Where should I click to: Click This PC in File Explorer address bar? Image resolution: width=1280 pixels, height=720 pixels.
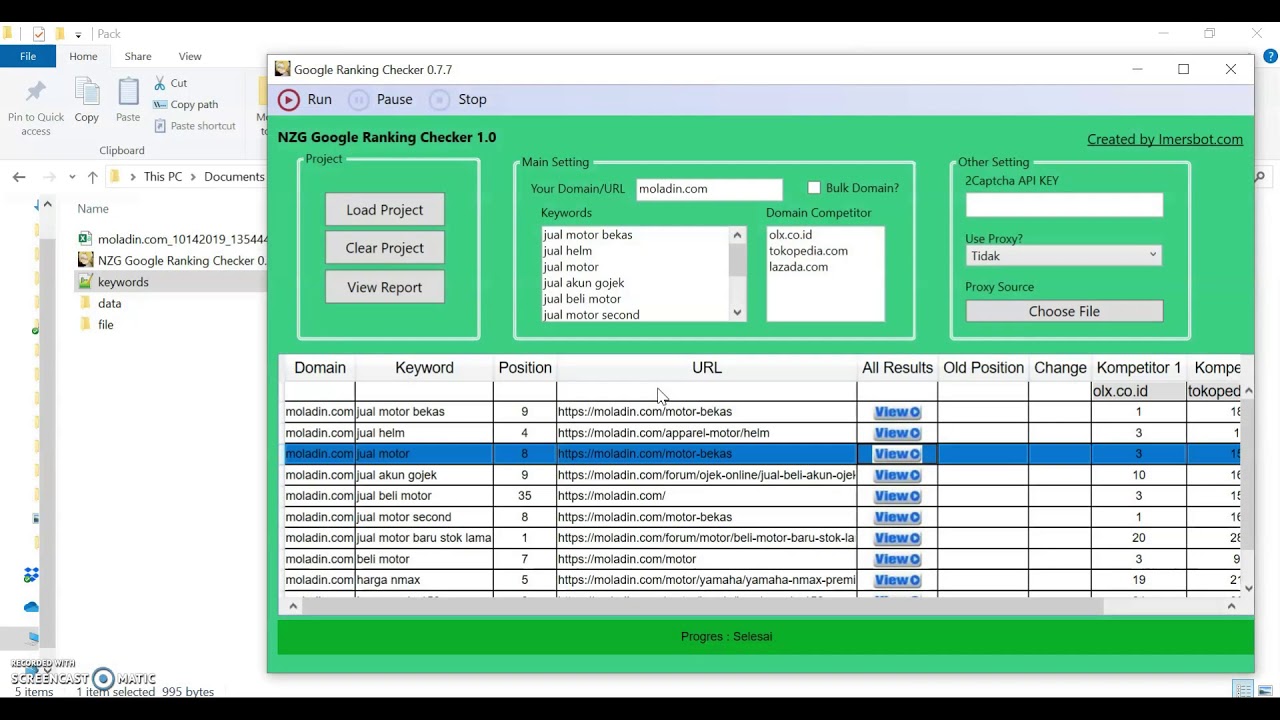coord(162,177)
